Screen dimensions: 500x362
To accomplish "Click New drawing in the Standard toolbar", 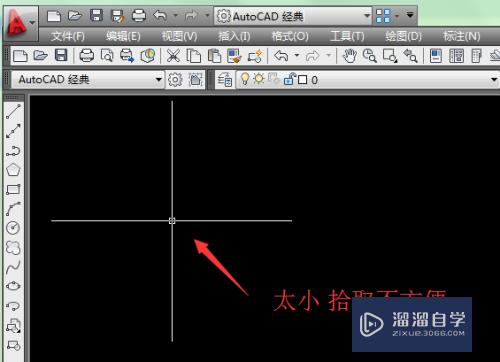I will coord(20,56).
